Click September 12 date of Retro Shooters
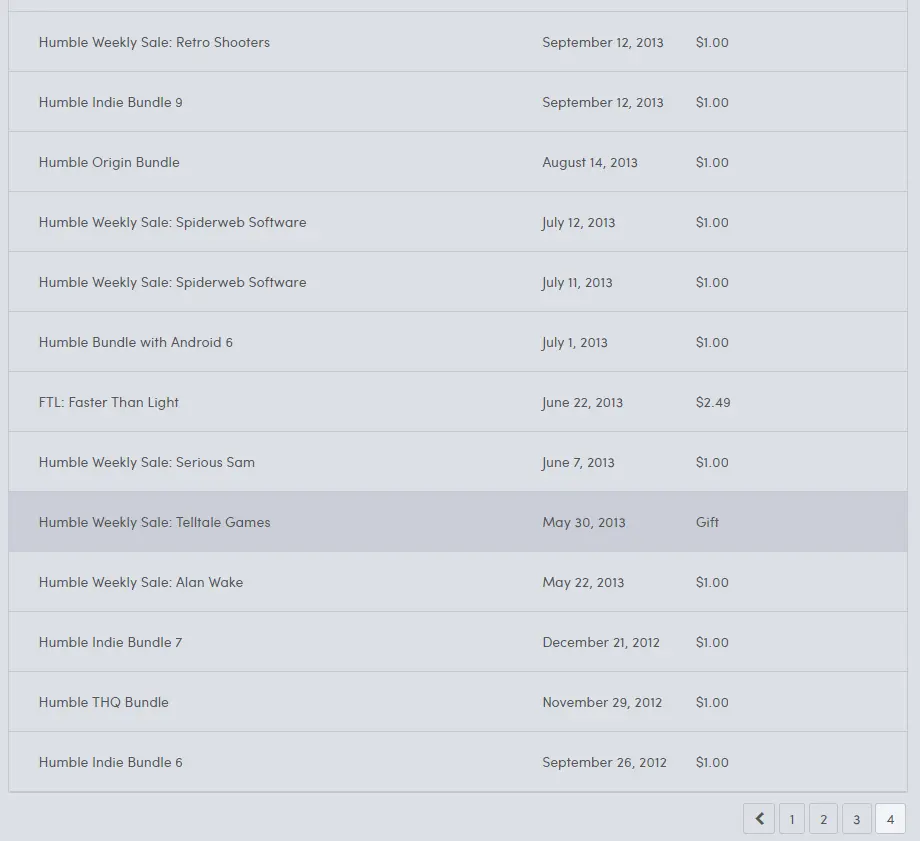920x841 pixels. (603, 42)
